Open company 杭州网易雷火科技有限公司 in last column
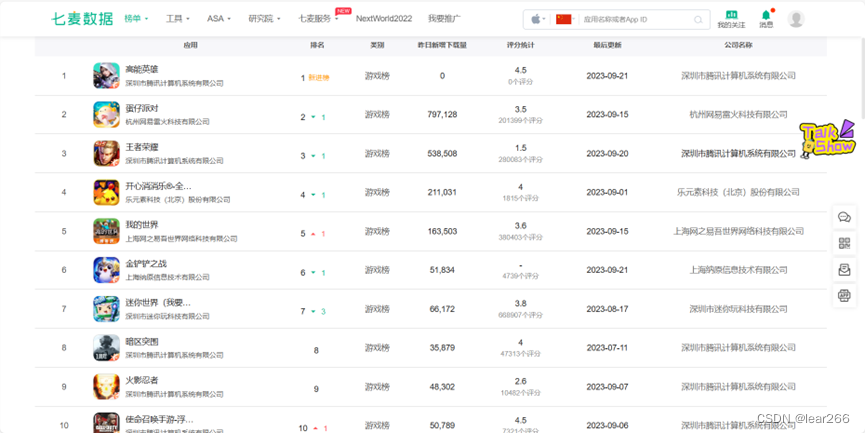 pos(738,114)
